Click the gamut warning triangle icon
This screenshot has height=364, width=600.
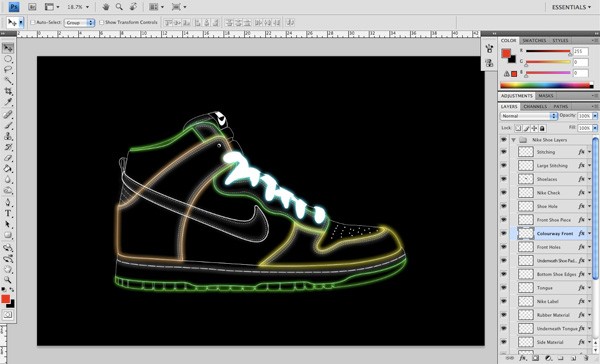pos(507,74)
